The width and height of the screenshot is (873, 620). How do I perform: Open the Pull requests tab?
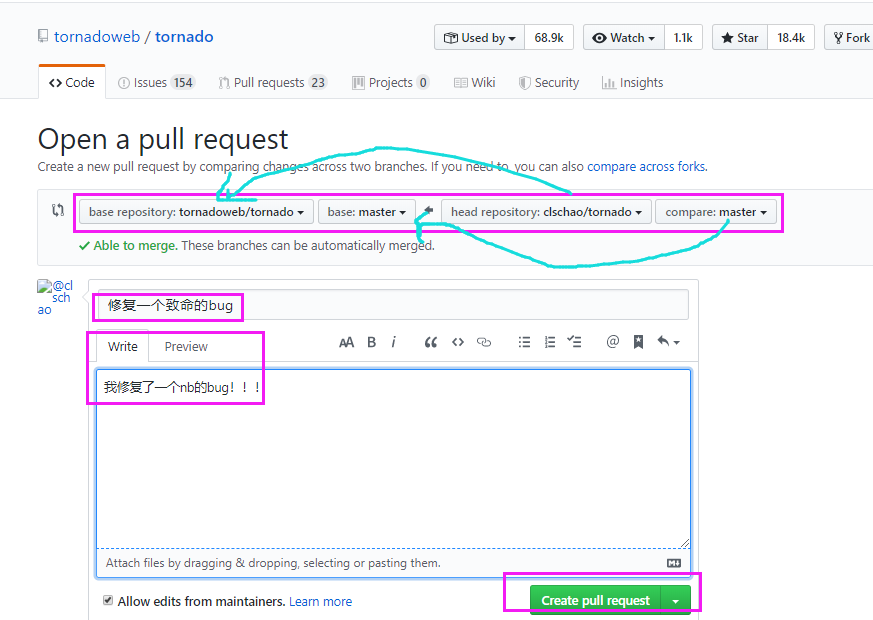tap(273, 82)
